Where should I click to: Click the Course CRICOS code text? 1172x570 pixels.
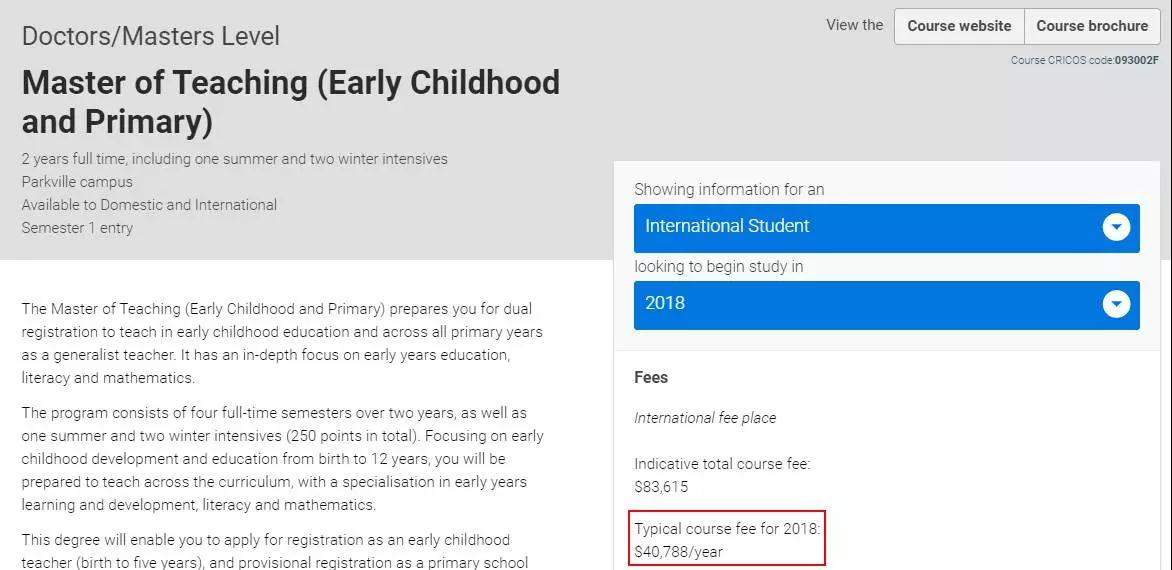click(x=1084, y=60)
